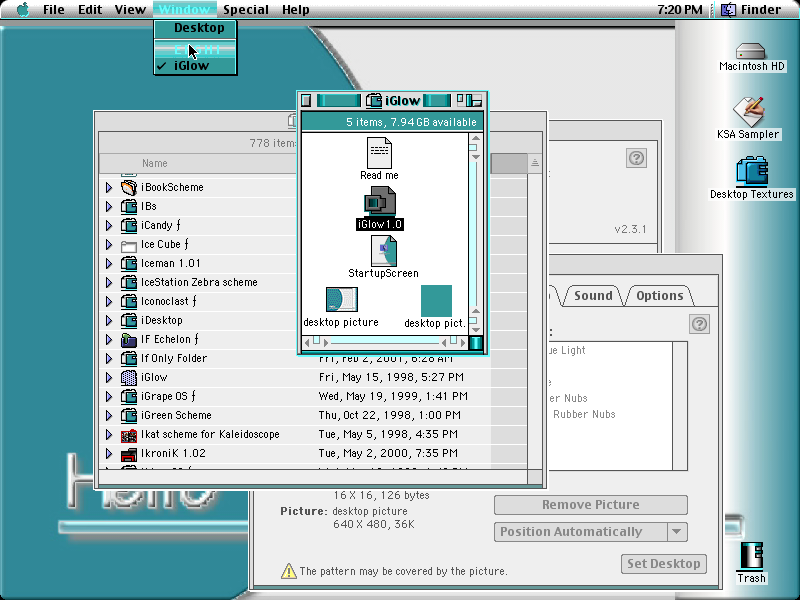800x600 pixels.
Task: Open the Position Automatically dropdown
Action: 591,532
